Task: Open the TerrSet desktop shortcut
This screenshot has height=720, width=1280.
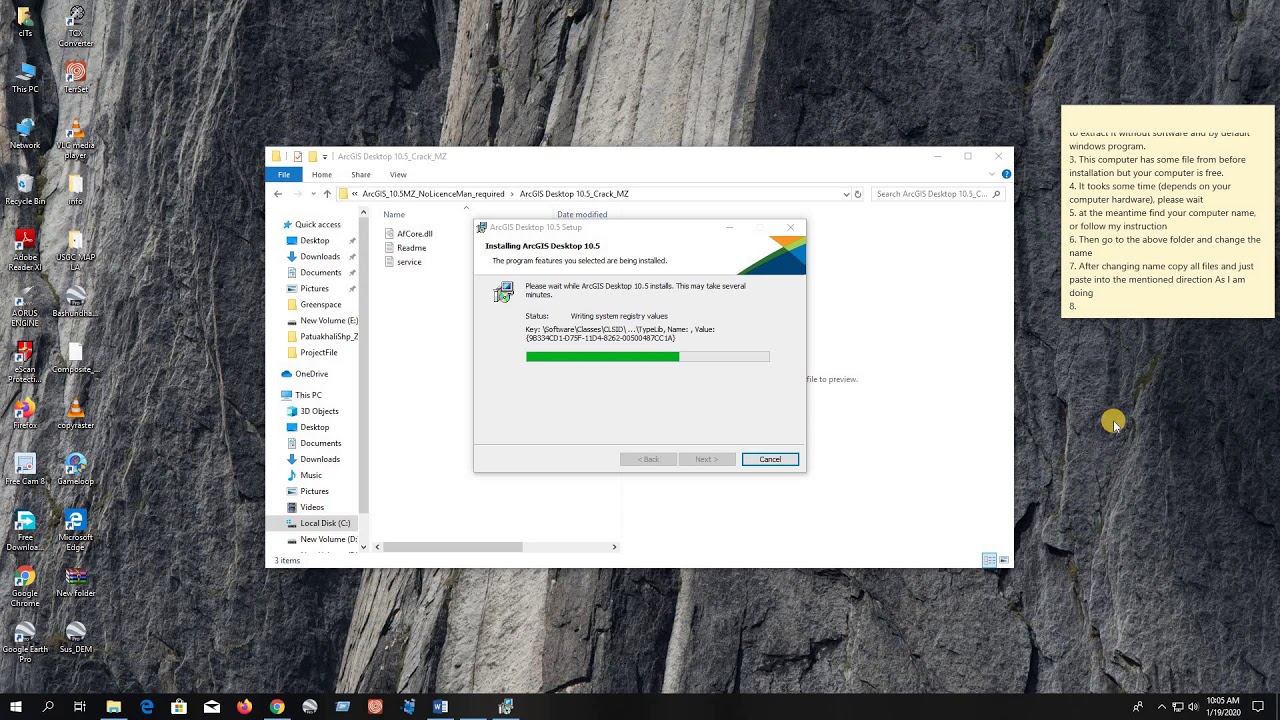Action: pyautogui.click(x=75, y=77)
